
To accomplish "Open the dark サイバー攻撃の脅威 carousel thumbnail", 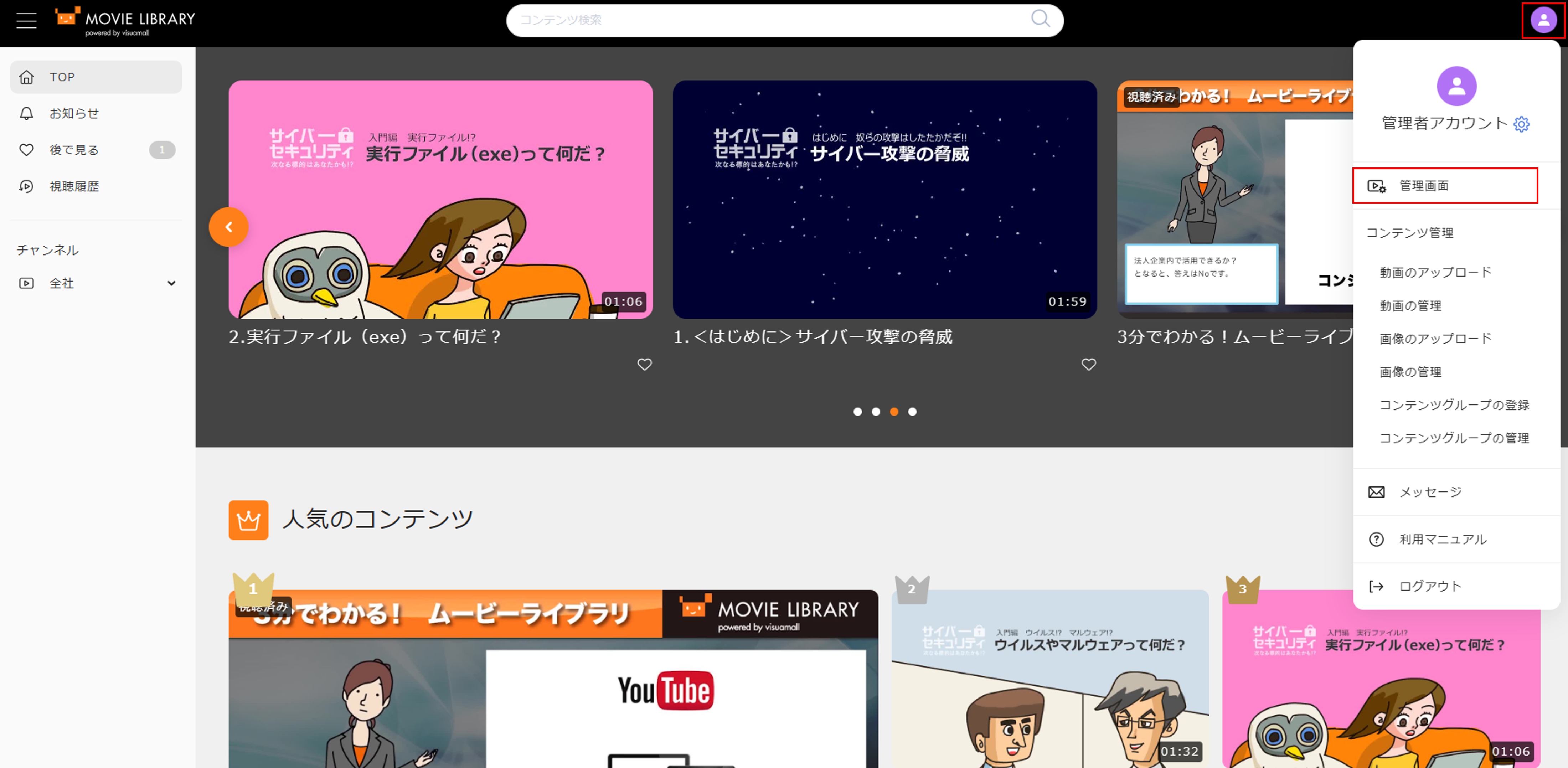I will coord(884,200).
